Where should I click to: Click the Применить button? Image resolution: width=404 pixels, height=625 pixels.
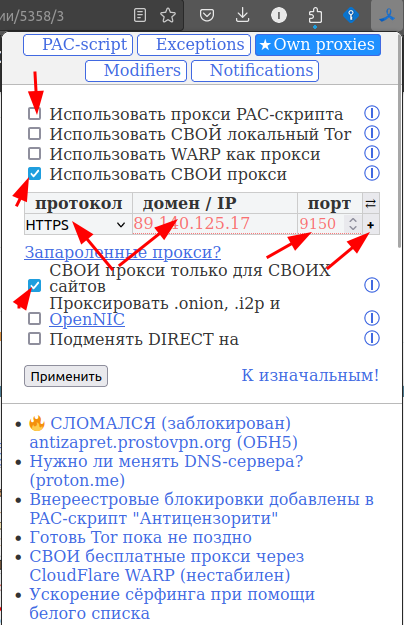66,376
